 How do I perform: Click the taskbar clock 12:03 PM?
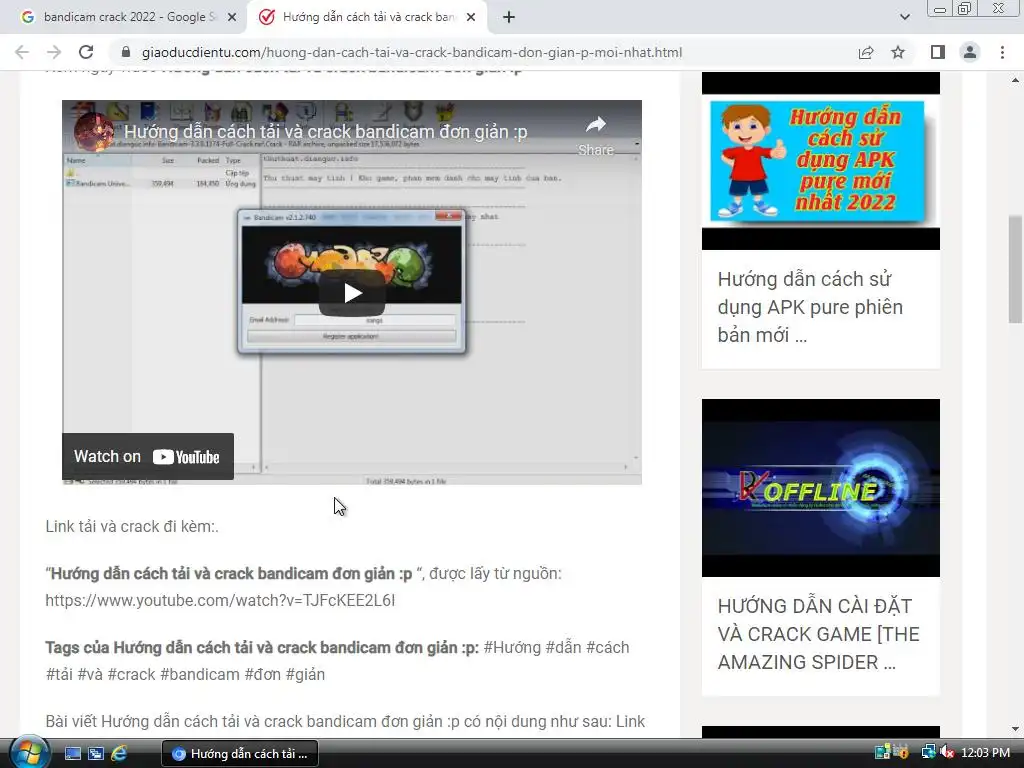pos(986,753)
